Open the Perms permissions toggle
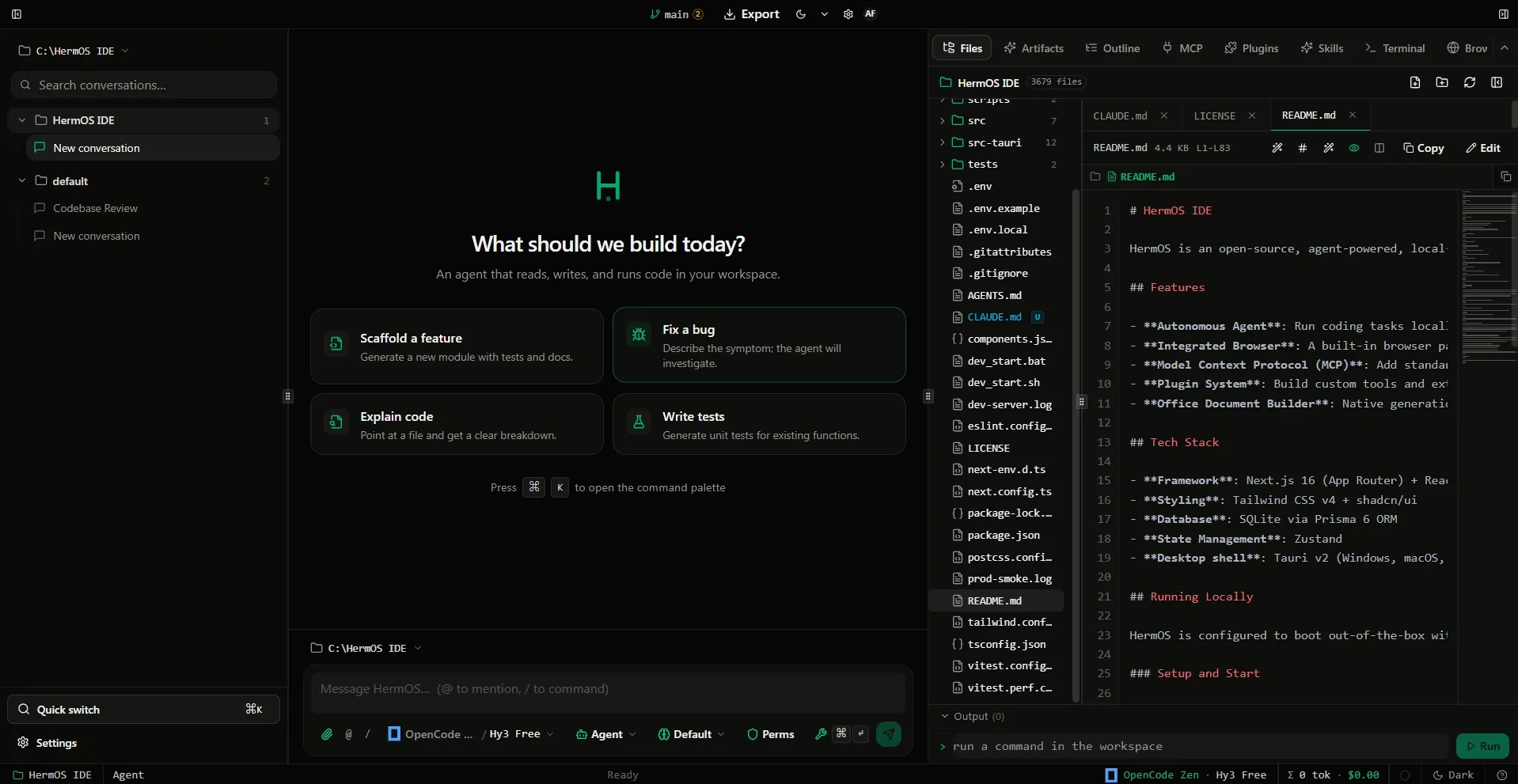 (x=771, y=734)
